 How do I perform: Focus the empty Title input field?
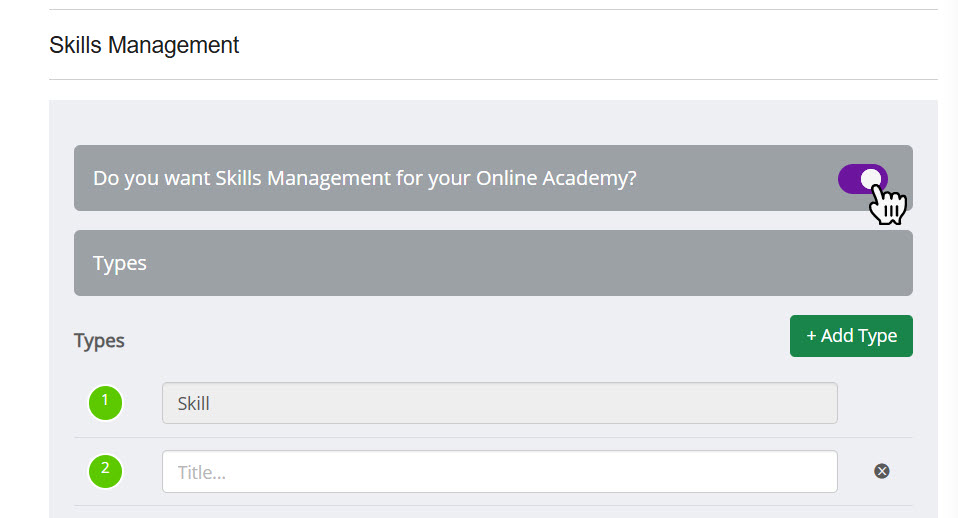pyautogui.click(x=499, y=471)
